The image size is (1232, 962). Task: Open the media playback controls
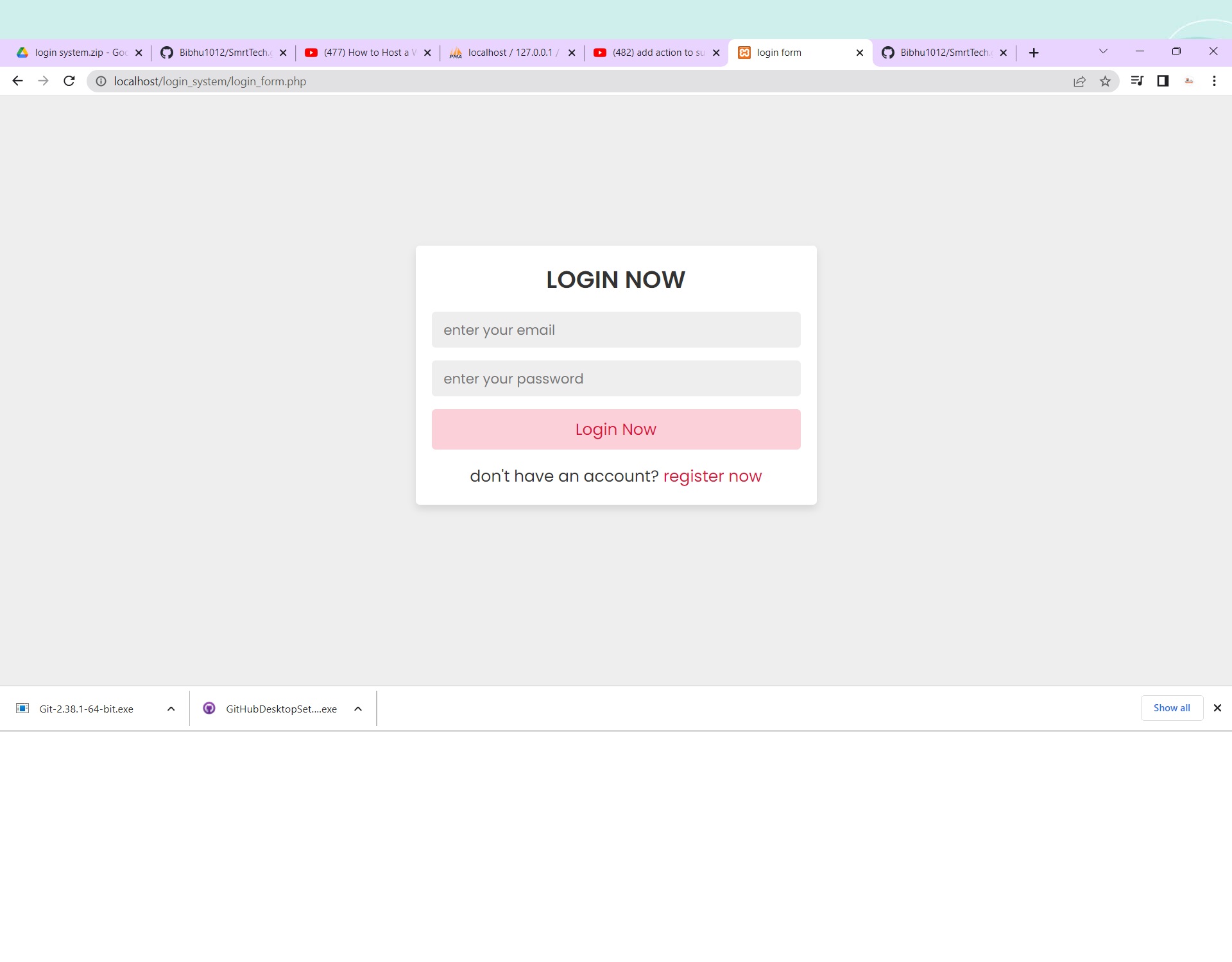coord(1137,81)
